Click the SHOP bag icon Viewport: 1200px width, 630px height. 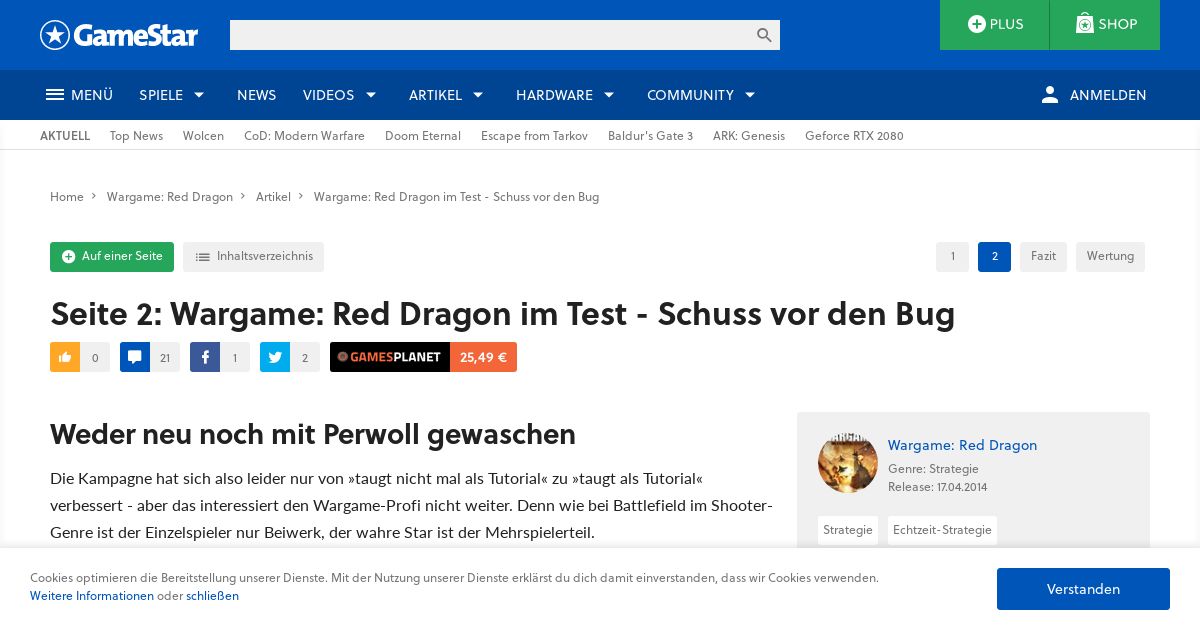[1085, 24]
